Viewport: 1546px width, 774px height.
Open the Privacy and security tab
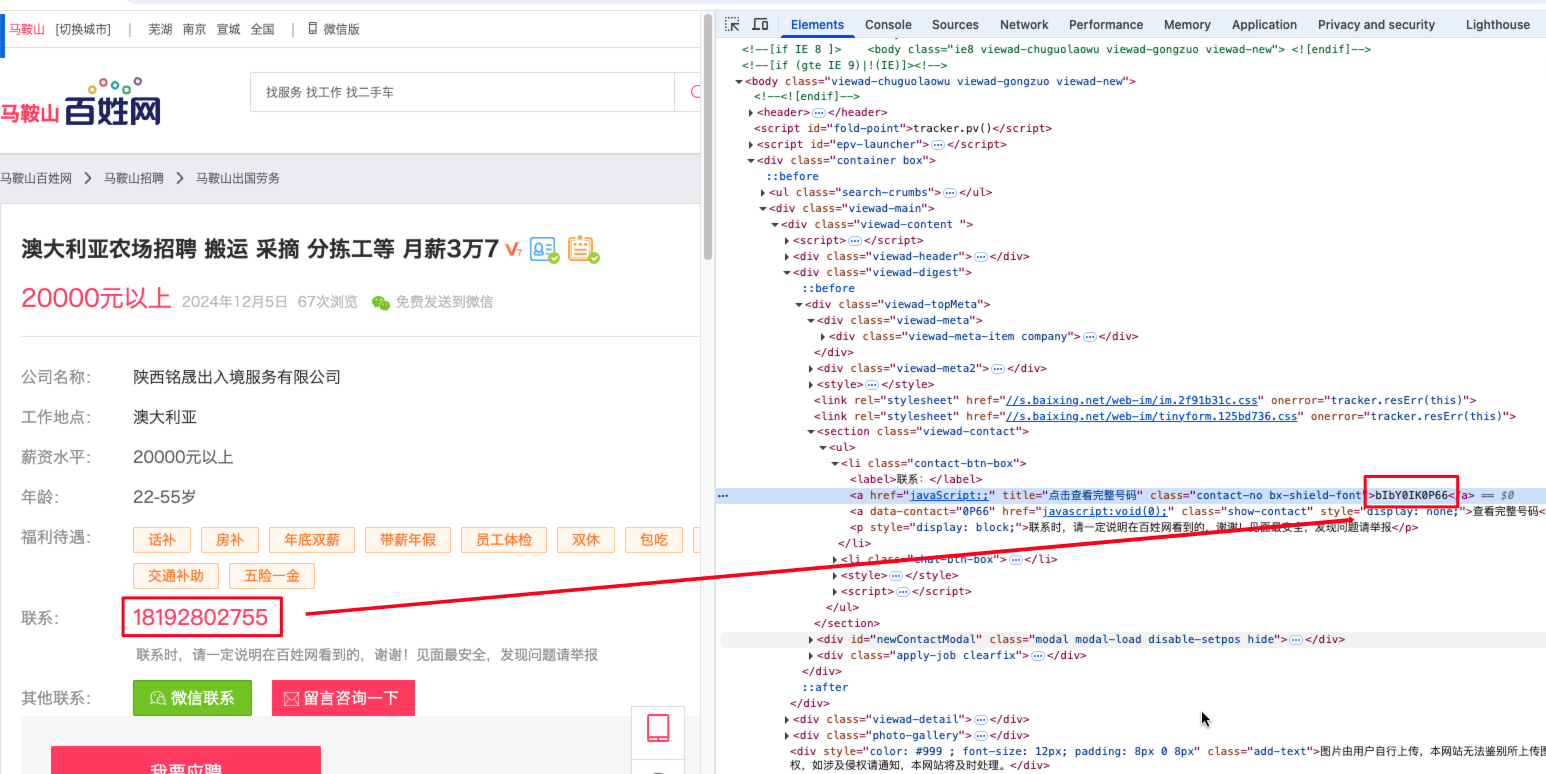[1376, 25]
